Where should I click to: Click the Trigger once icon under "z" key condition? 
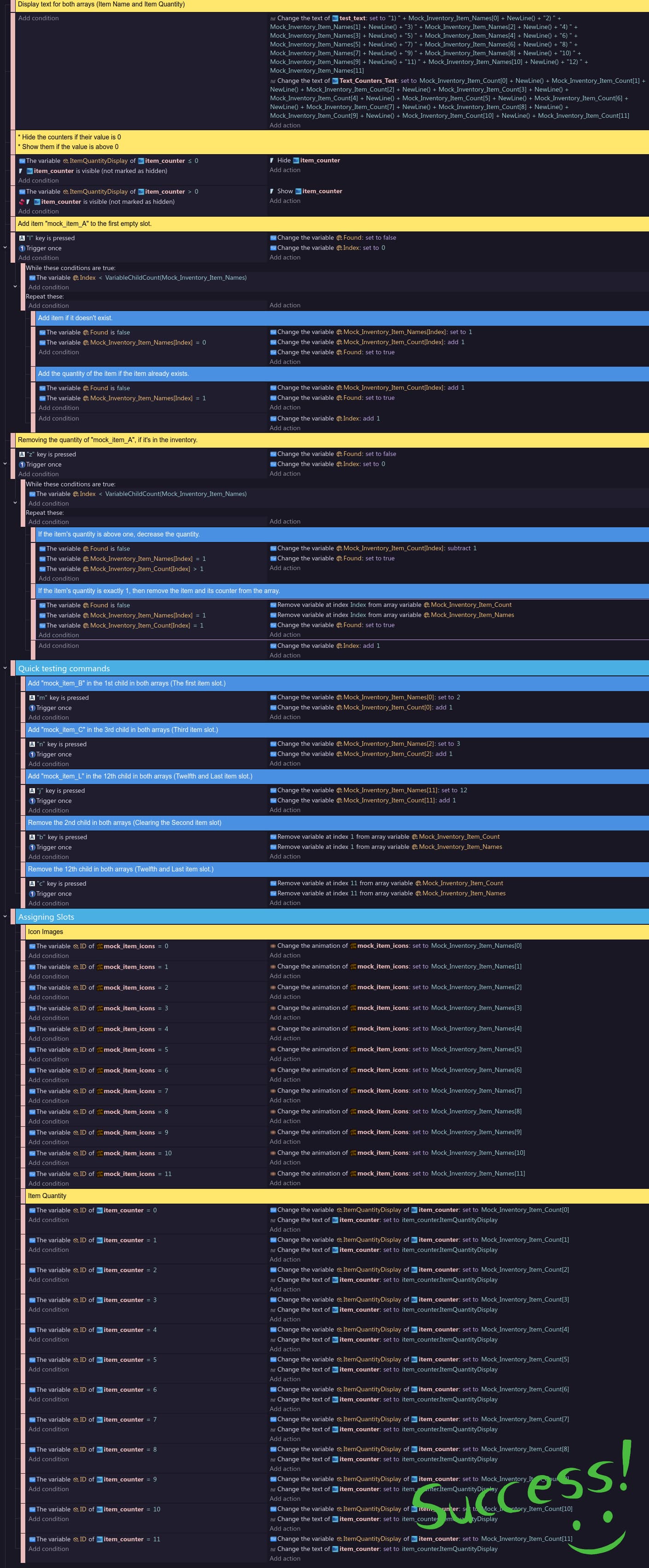click(x=22, y=464)
